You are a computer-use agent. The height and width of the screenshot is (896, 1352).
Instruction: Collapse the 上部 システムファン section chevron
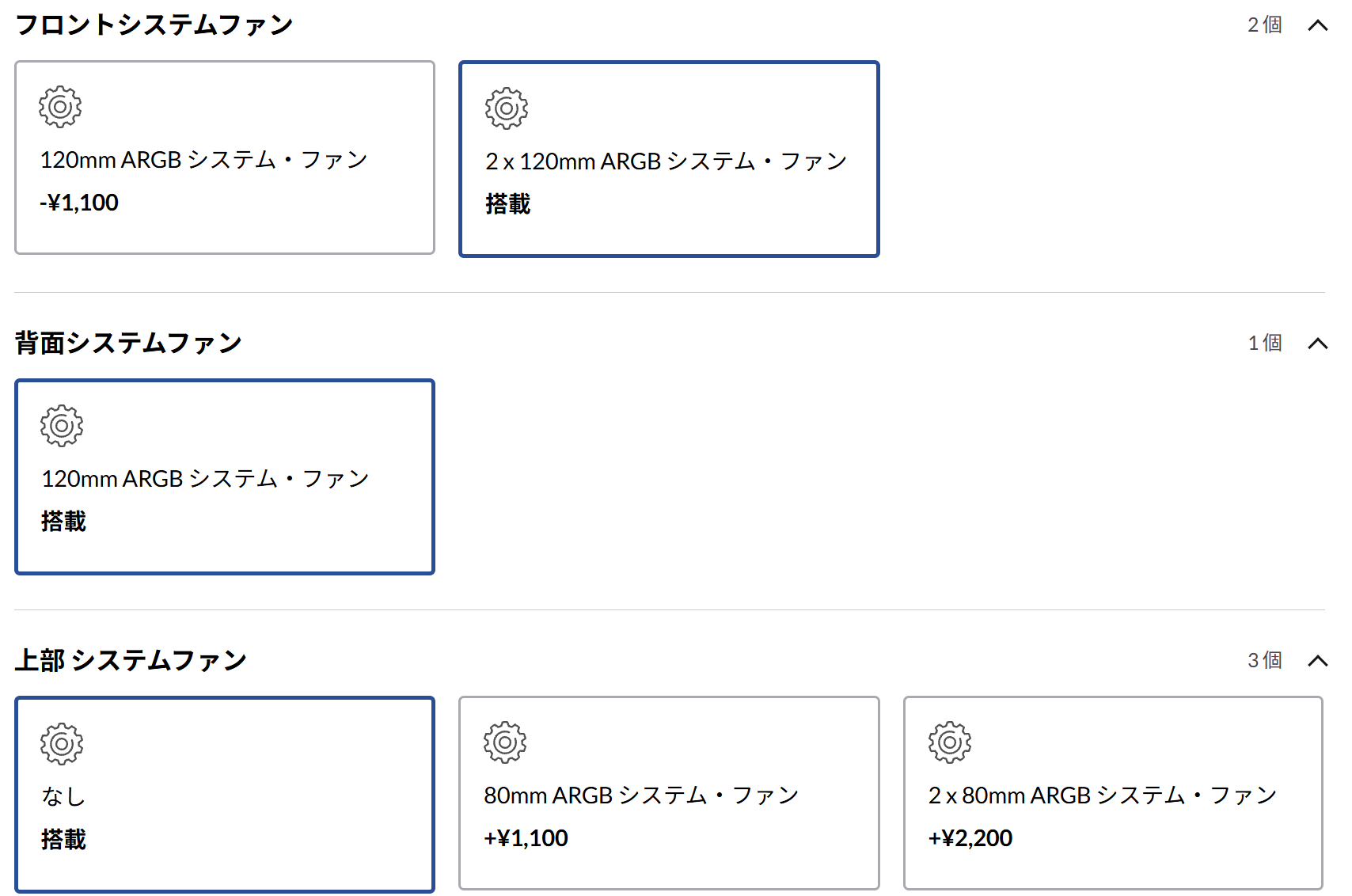tap(1317, 661)
